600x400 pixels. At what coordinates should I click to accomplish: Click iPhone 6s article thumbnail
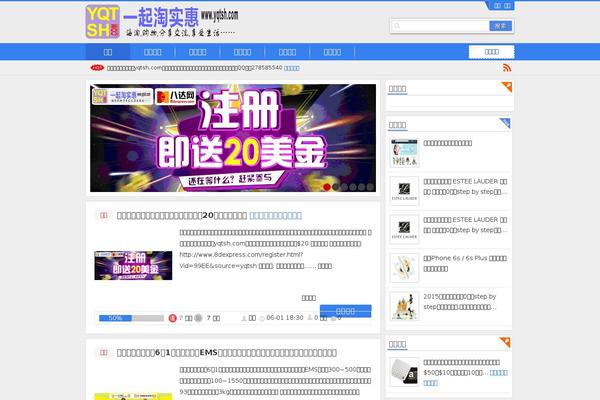(404, 268)
